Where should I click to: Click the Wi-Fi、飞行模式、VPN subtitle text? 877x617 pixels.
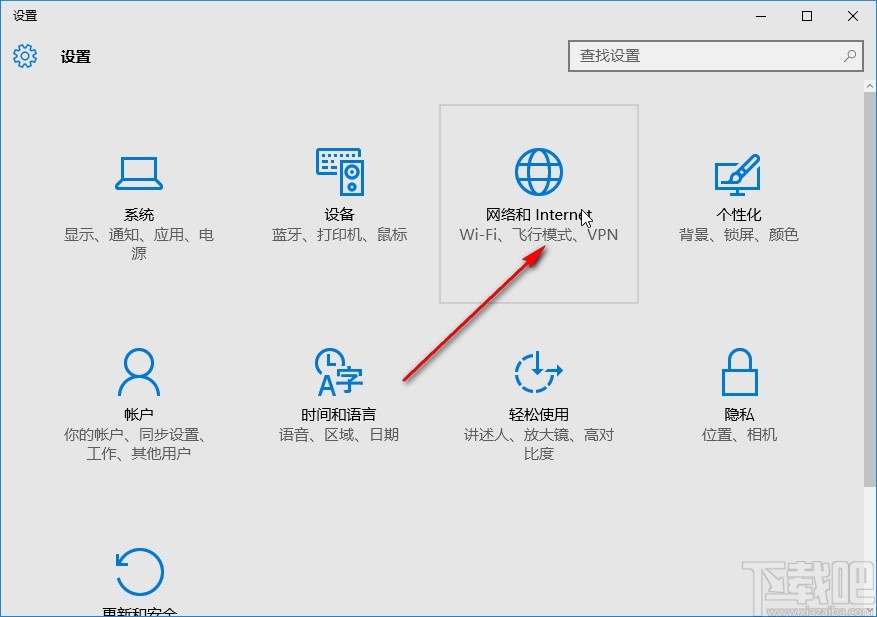(538, 234)
